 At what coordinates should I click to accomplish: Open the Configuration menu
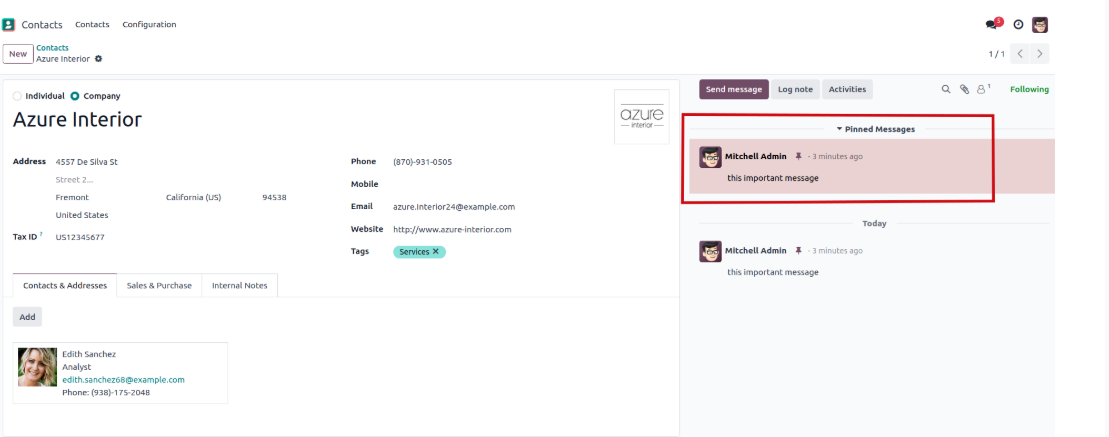(x=149, y=24)
